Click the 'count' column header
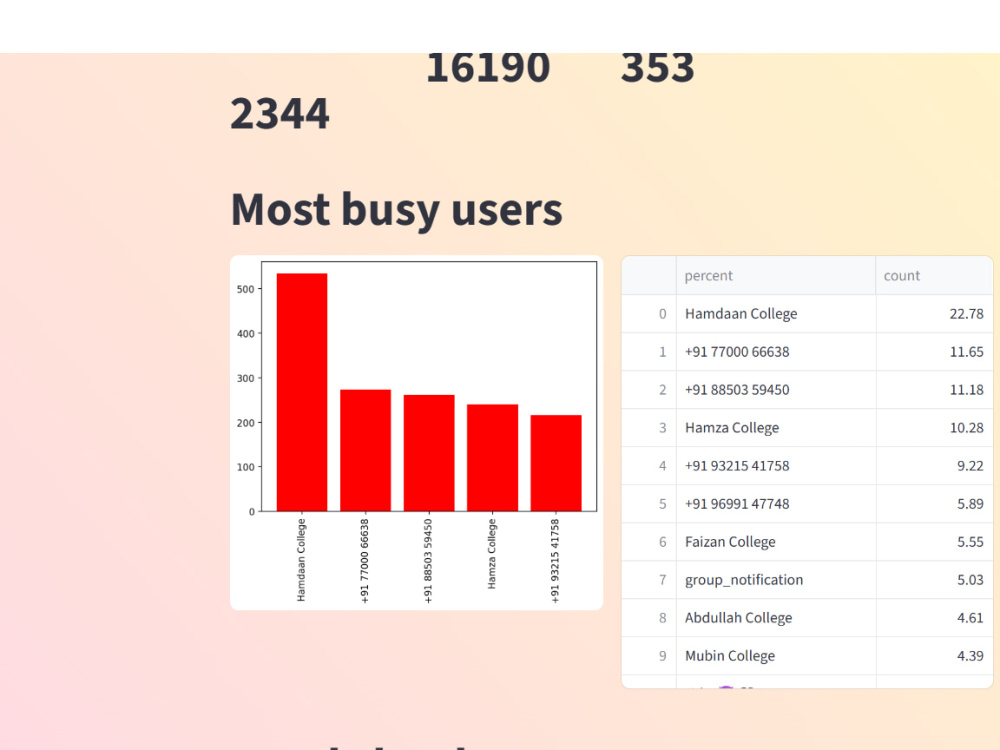 pos(934,276)
